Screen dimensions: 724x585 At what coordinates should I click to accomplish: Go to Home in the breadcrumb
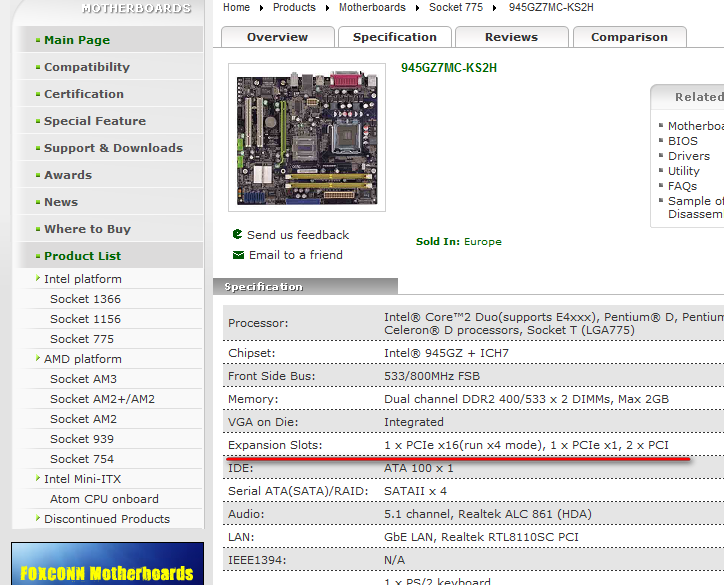[x=236, y=7]
